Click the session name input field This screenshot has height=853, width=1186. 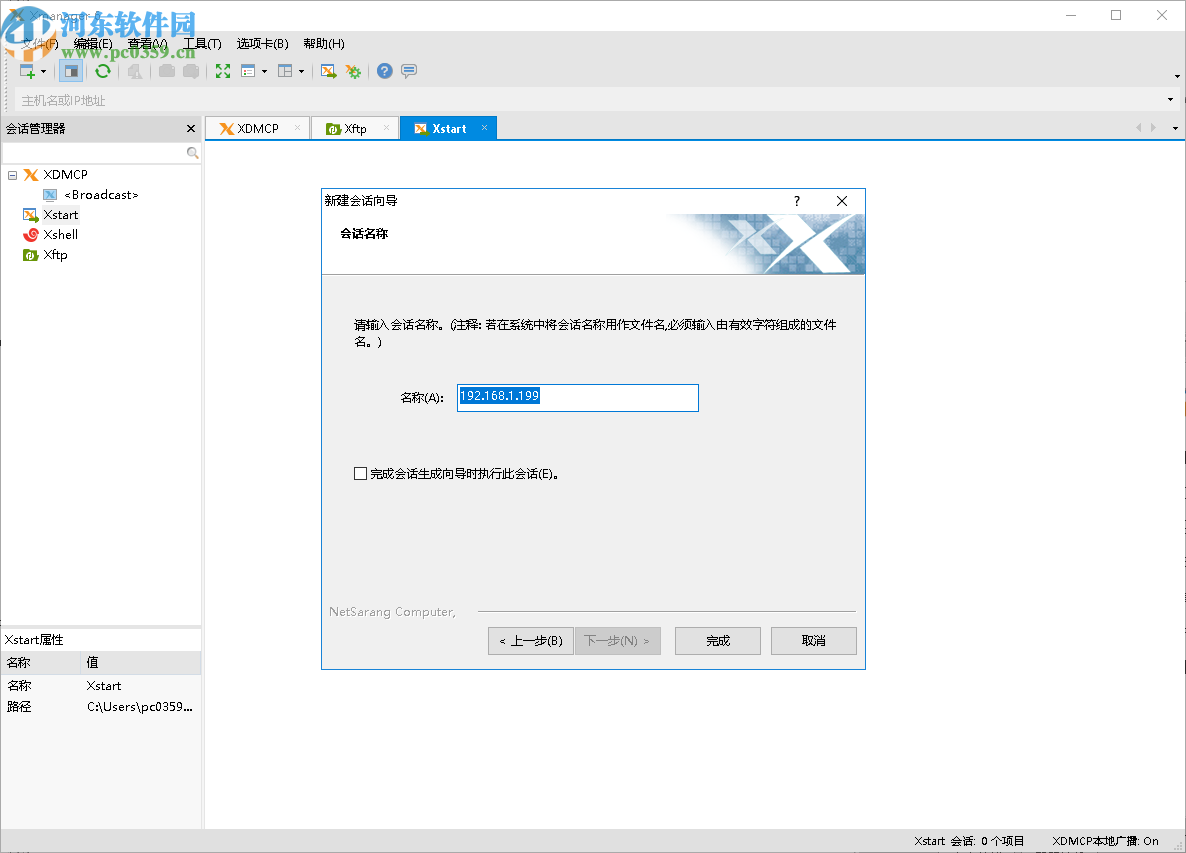coord(577,397)
